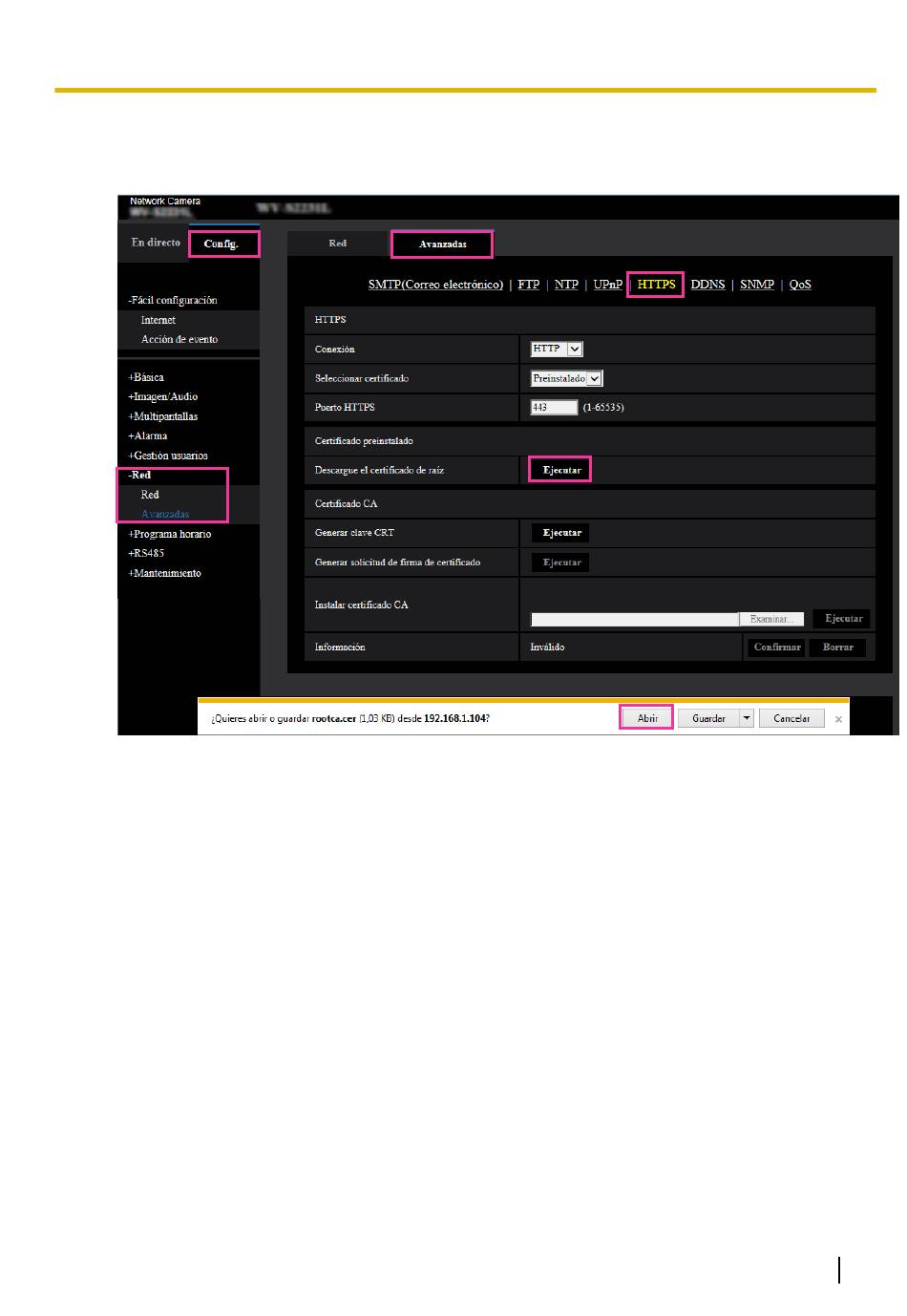Image resolution: width=907 pixels, height=1316 pixels.
Task: Click the 'Inválido' information text
Action: pyautogui.click(x=547, y=647)
